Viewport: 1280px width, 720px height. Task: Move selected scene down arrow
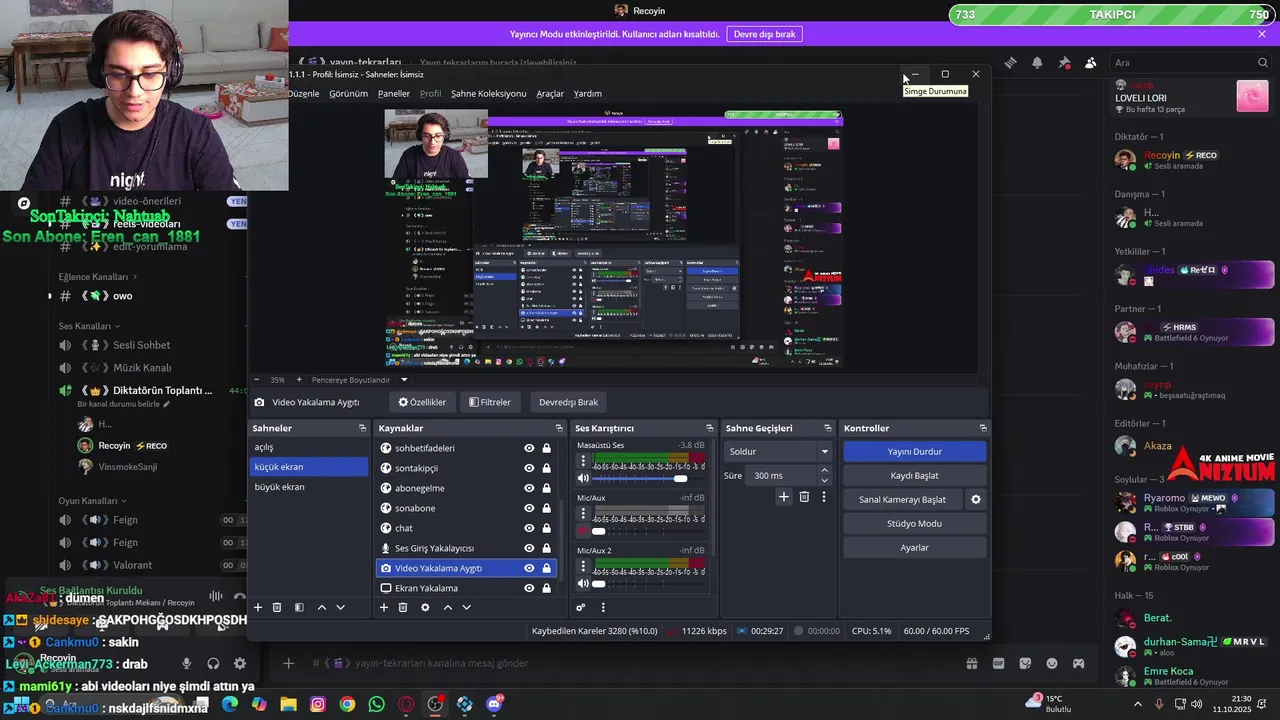click(x=340, y=607)
